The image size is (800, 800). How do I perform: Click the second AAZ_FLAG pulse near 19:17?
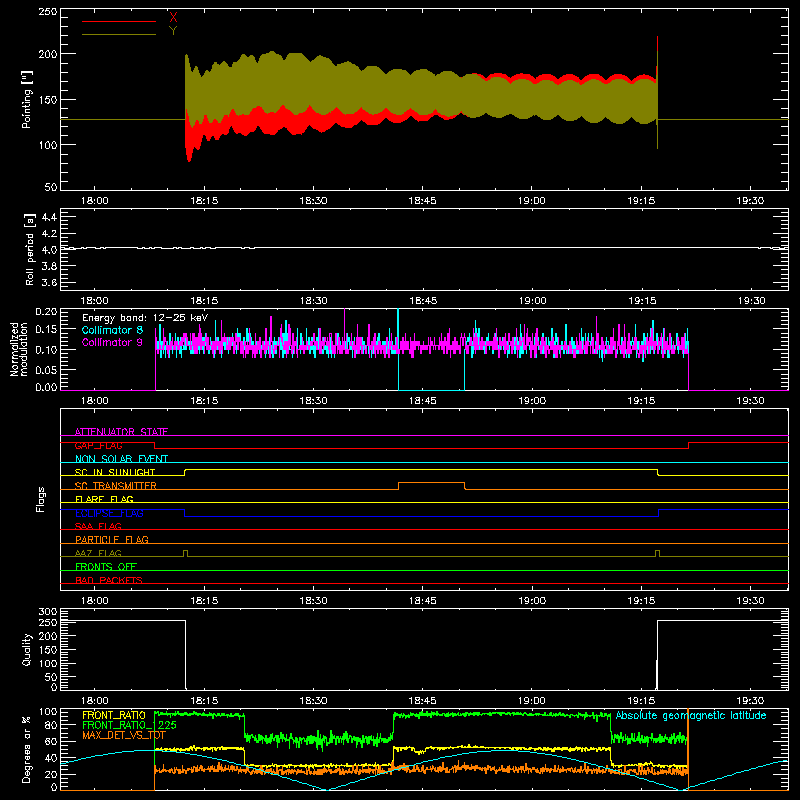(658, 554)
